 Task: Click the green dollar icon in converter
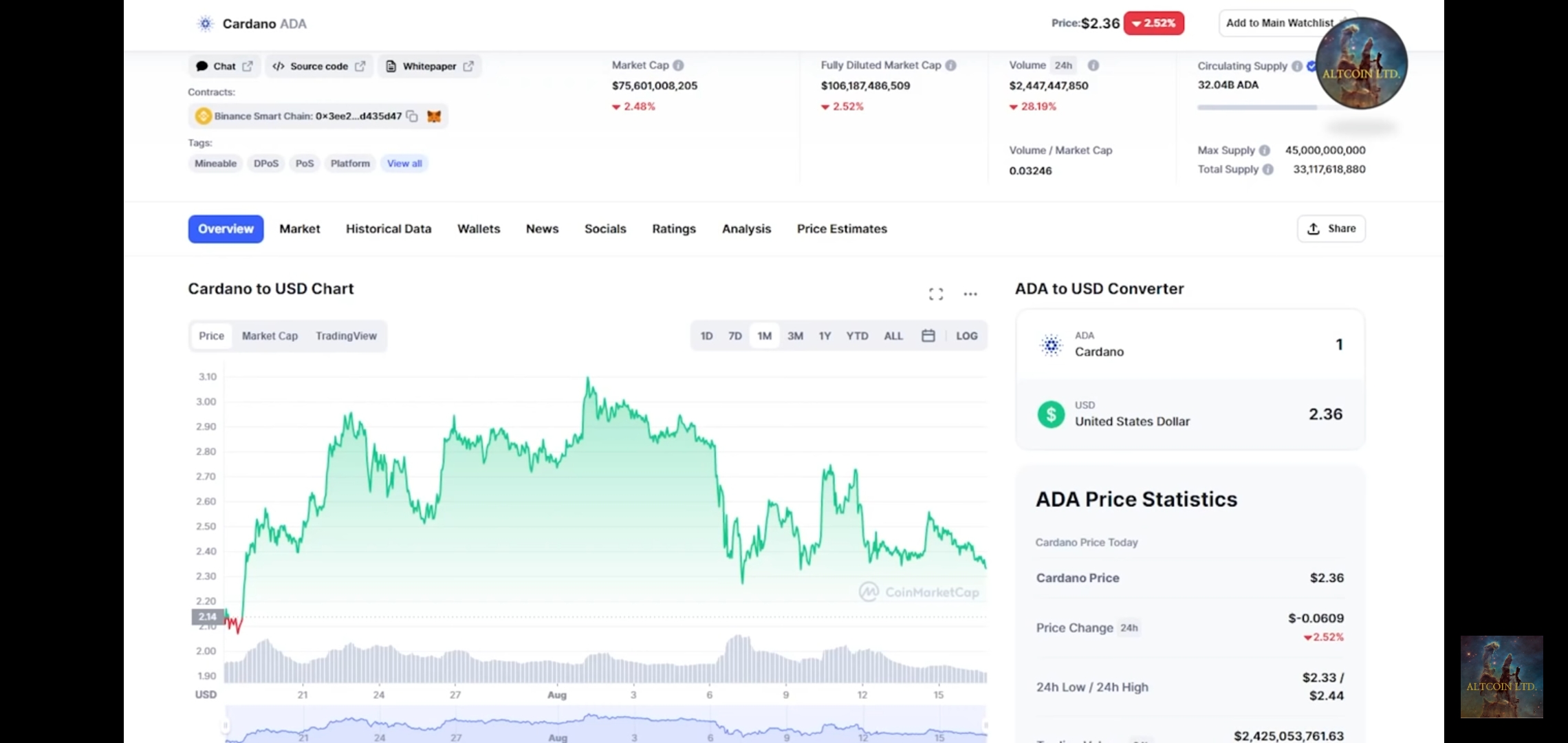pos(1051,414)
